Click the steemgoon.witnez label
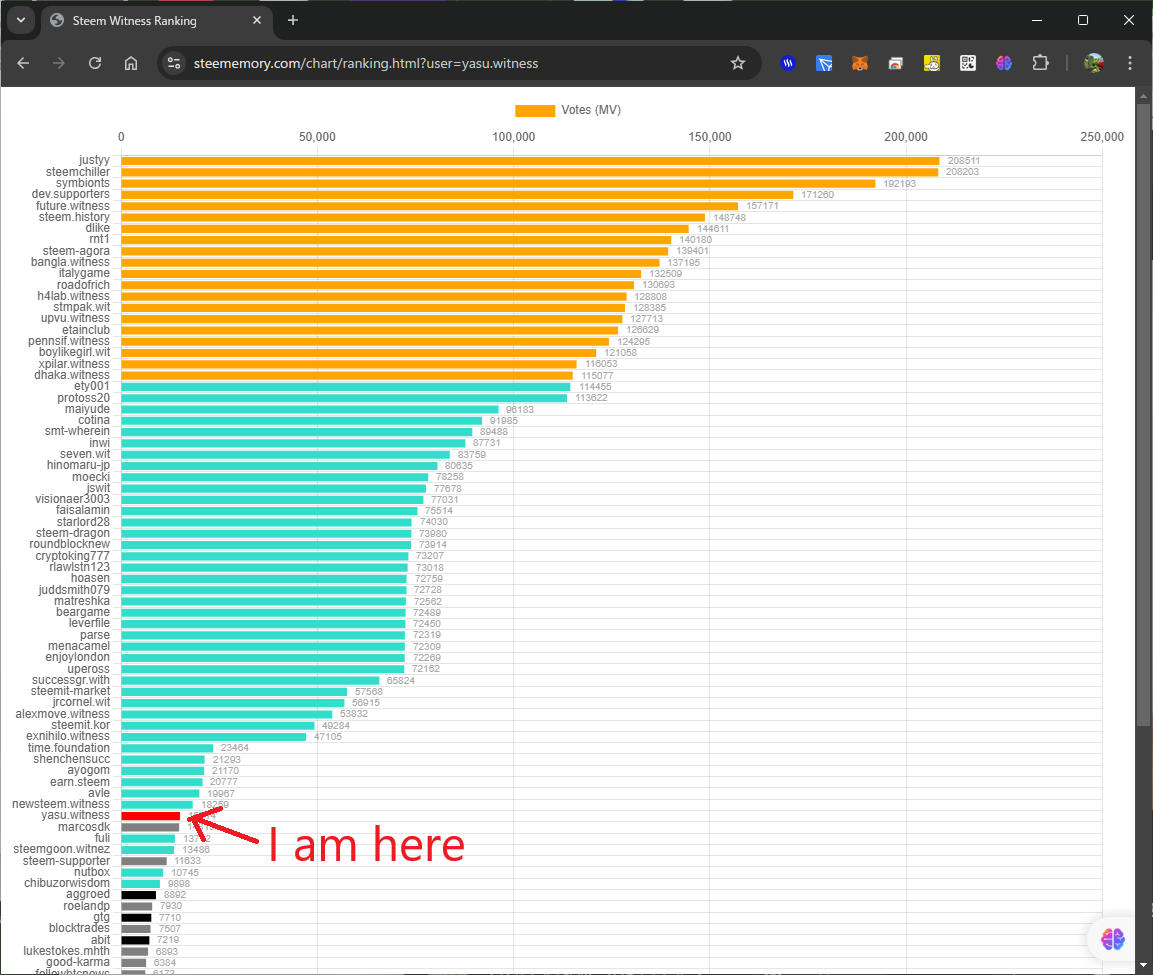This screenshot has width=1153, height=975. (61, 849)
